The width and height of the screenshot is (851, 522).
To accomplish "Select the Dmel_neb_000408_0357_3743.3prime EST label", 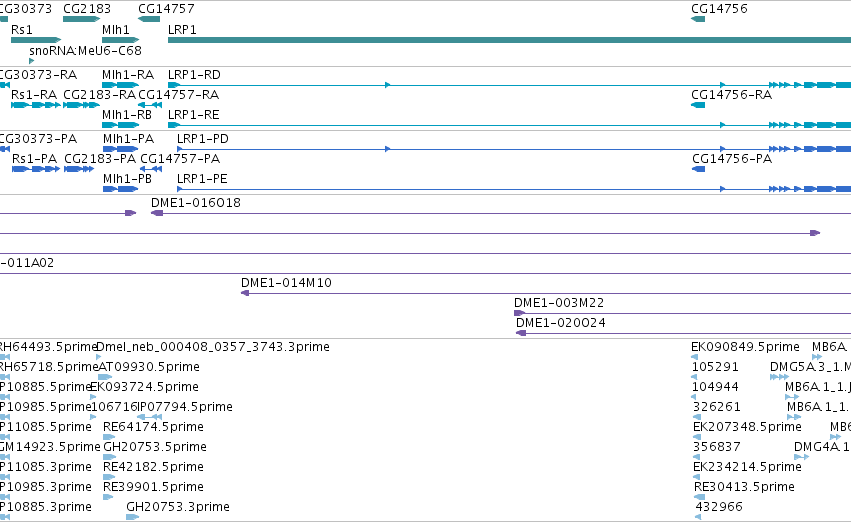I will [213, 346].
